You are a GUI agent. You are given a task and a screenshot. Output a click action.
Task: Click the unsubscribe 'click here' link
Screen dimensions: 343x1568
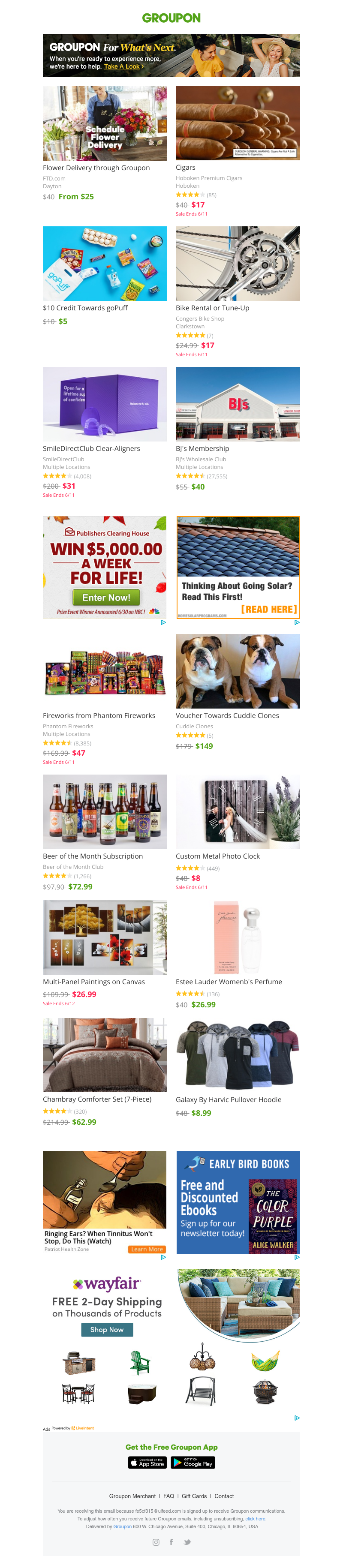[x=255, y=1519]
